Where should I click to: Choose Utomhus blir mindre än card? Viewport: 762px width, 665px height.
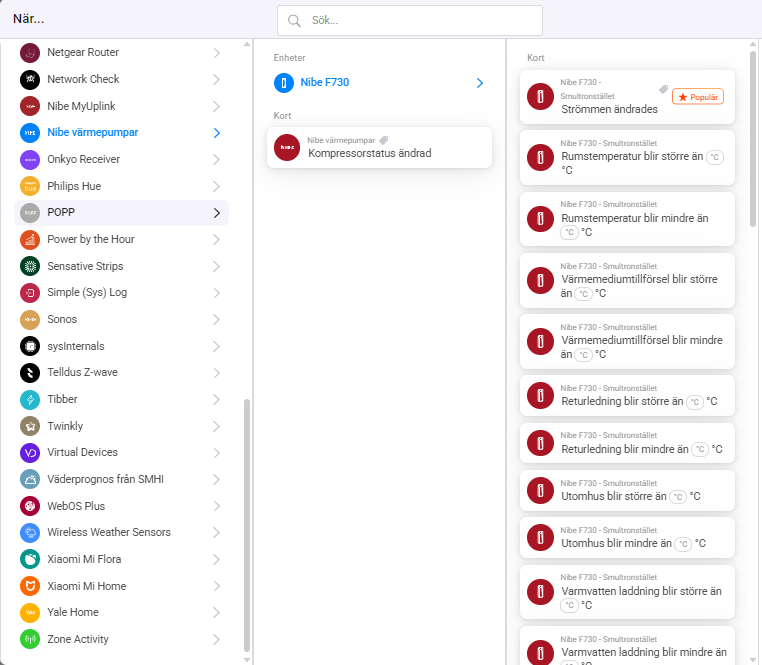coord(627,537)
